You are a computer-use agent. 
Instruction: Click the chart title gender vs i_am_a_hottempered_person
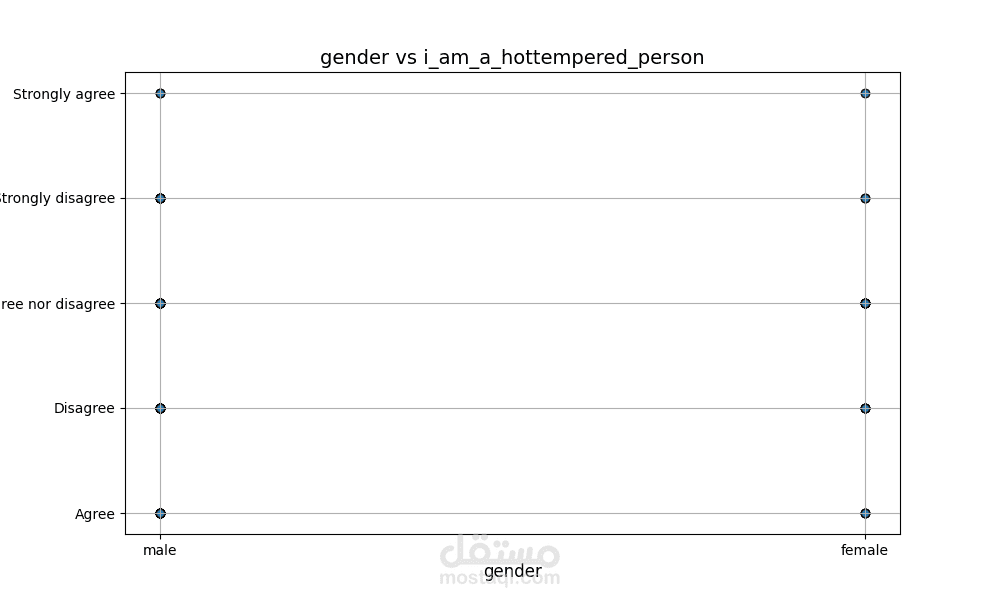(512, 57)
